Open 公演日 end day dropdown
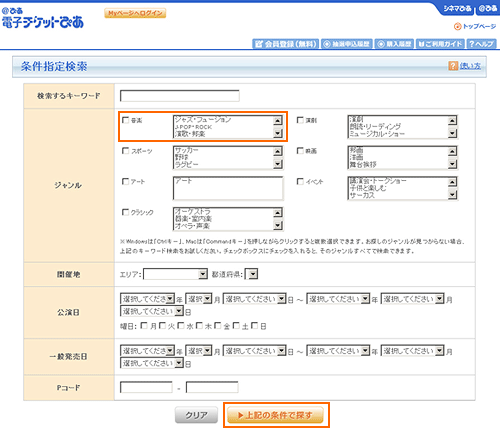The image size is (500, 428). pos(152,311)
